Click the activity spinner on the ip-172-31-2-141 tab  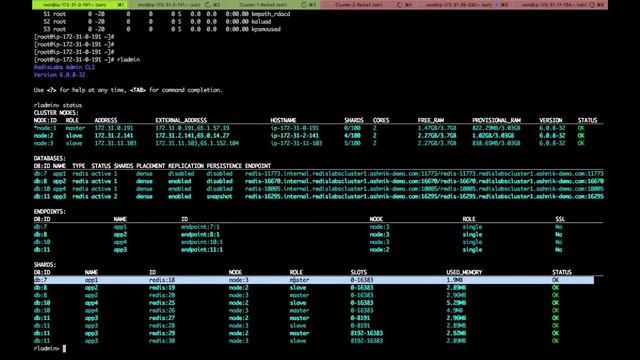click(x=208, y=5)
